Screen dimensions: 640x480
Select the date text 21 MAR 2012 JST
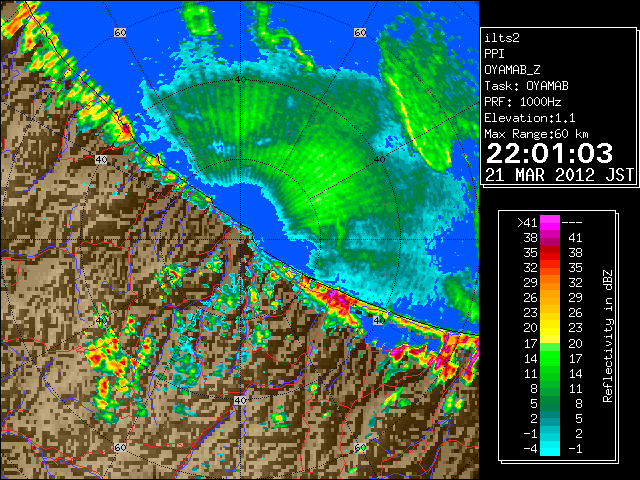(559, 175)
